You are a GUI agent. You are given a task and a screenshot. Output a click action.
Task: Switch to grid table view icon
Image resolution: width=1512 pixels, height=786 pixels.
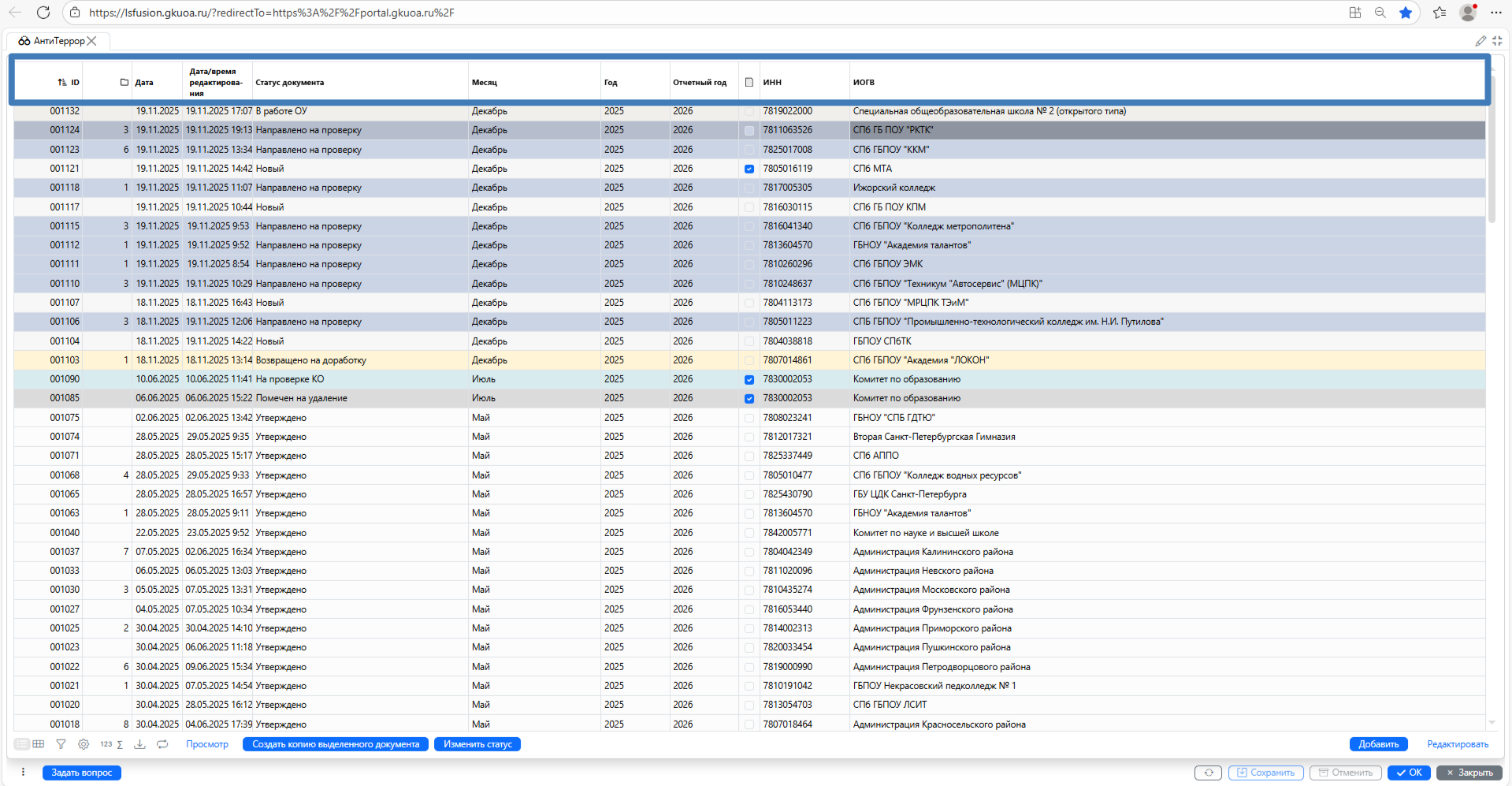(x=38, y=744)
